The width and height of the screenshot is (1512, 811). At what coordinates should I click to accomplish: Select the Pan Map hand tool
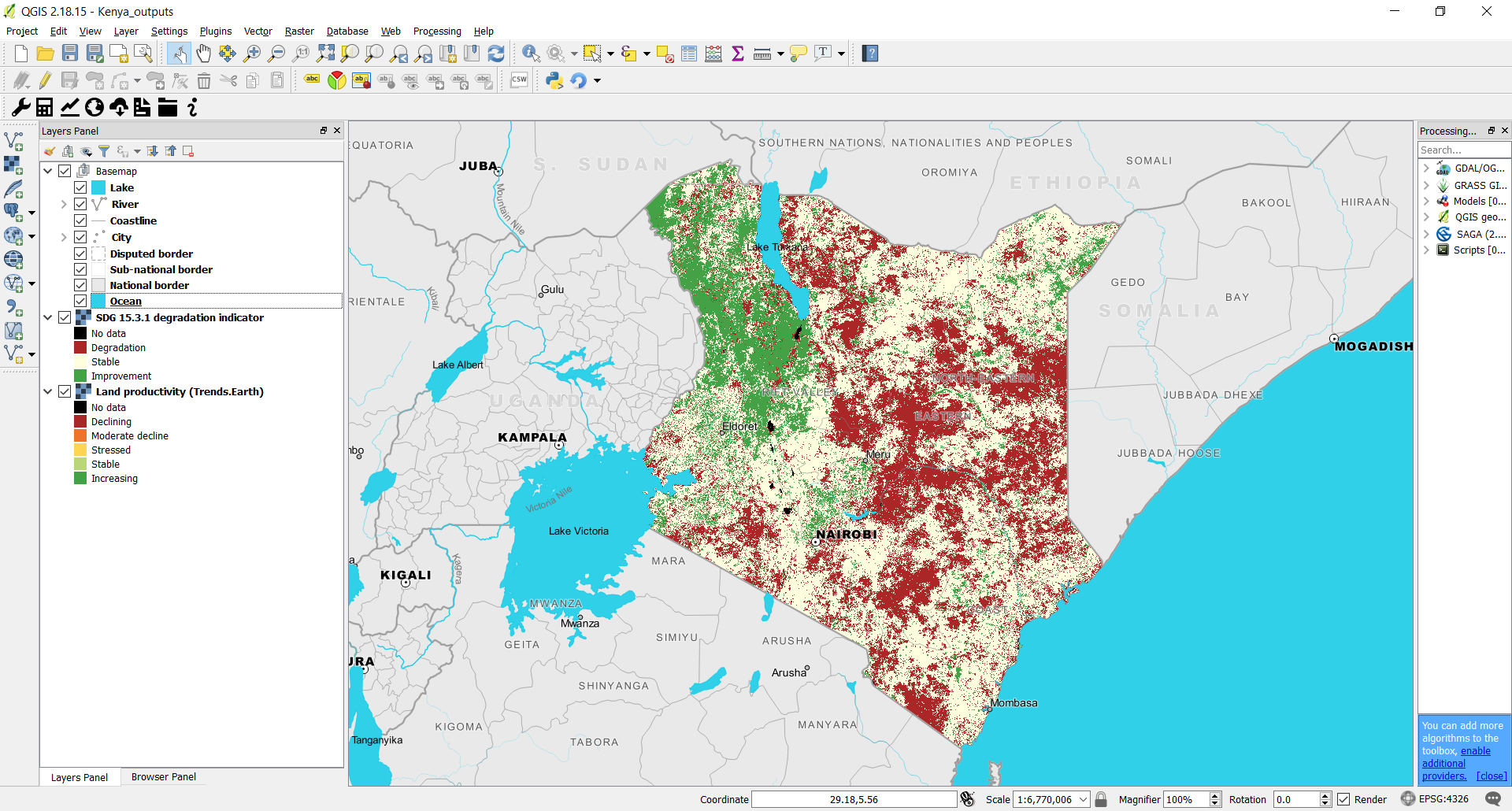coord(203,54)
